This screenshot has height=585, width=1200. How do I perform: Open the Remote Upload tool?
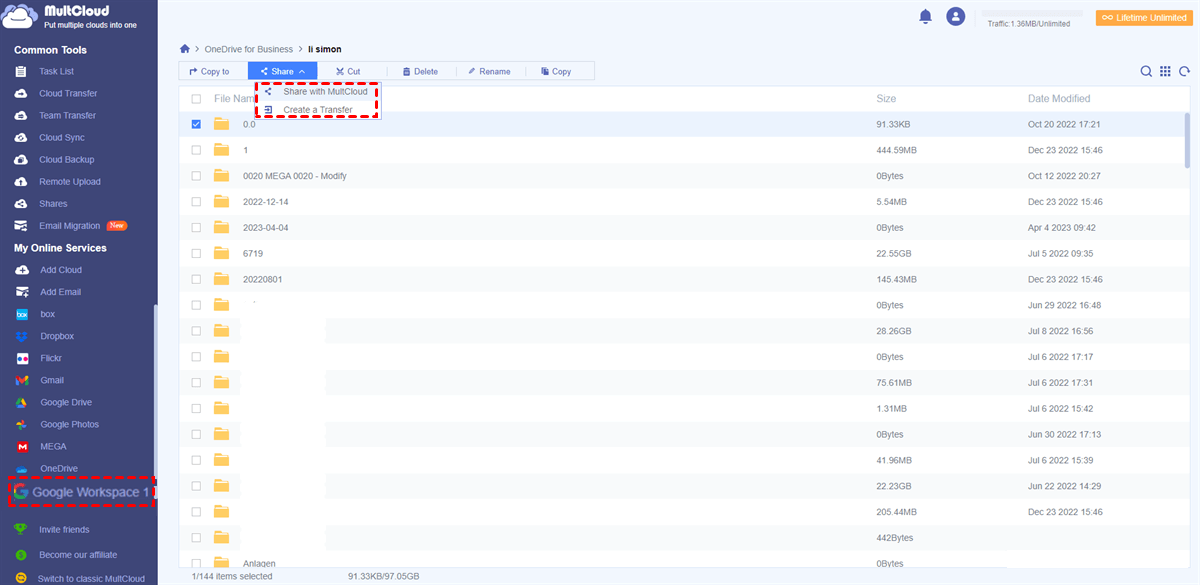click(x=70, y=182)
